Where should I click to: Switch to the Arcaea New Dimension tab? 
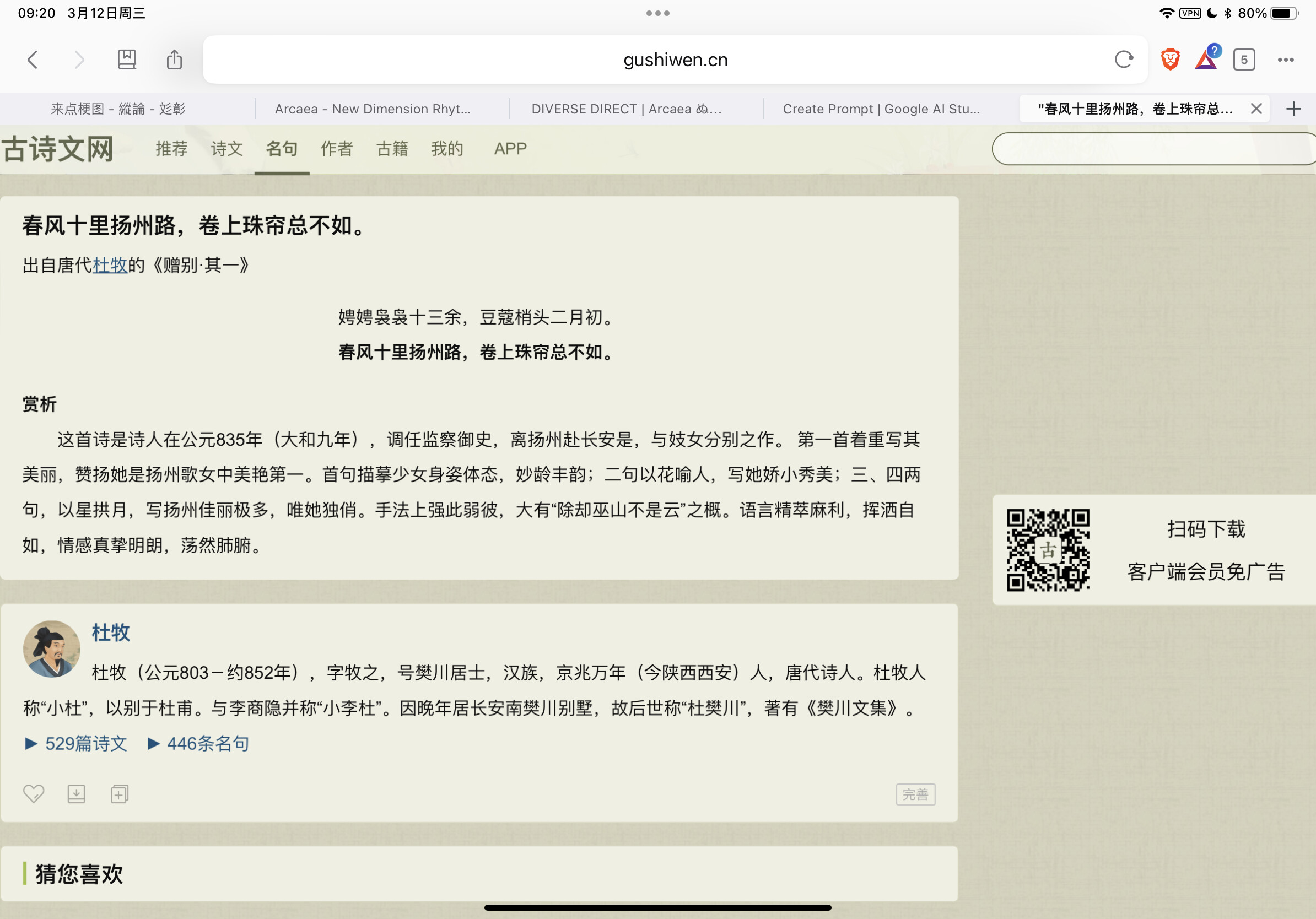coord(373,109)
